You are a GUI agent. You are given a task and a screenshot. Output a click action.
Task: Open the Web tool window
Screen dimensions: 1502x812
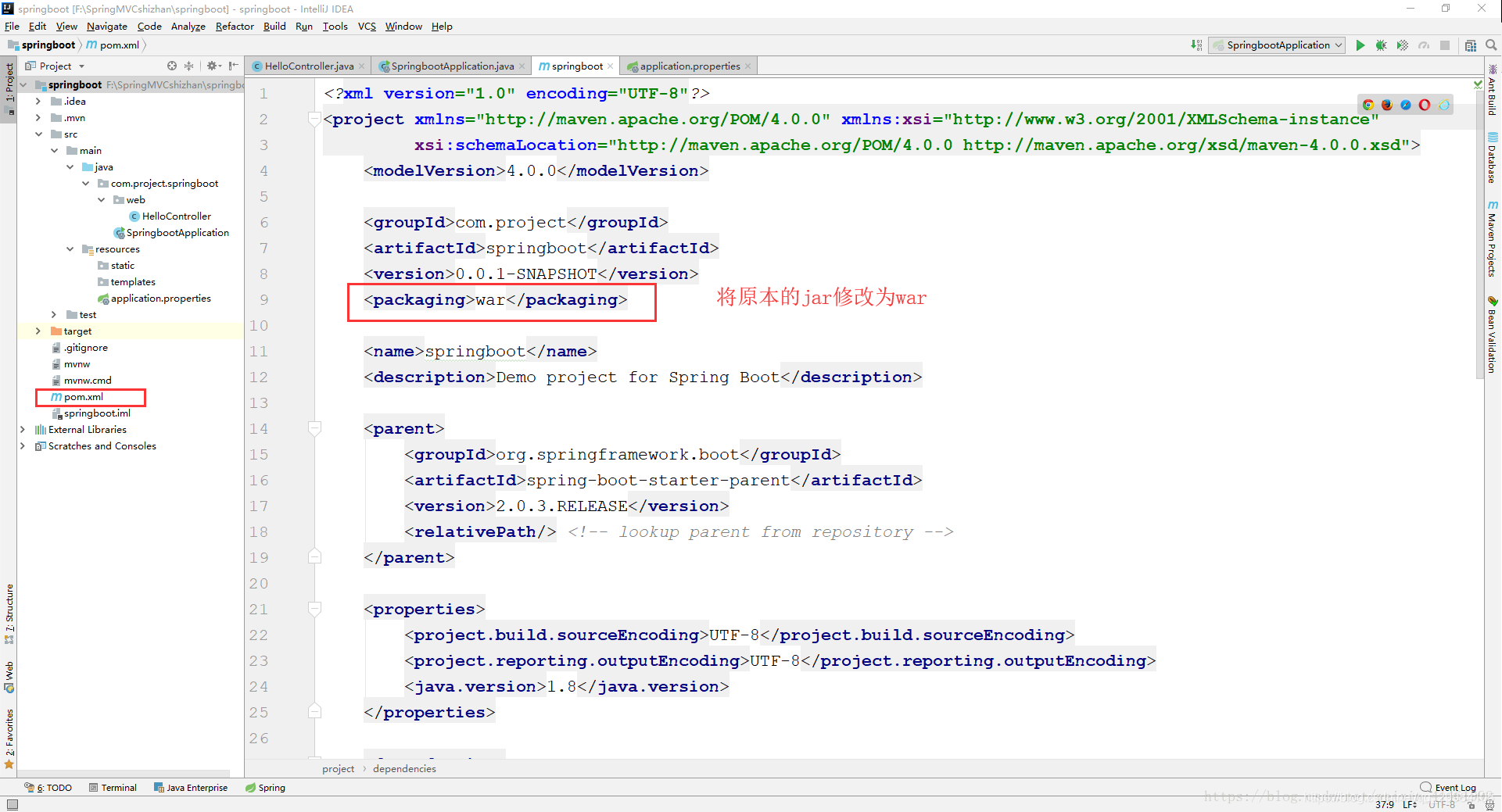(9, 677)
